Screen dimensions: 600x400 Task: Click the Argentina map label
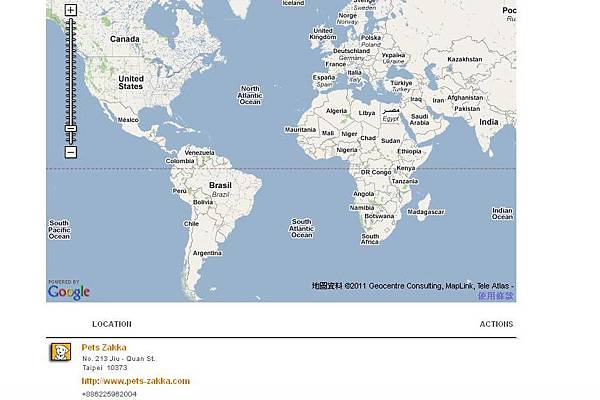pos(207,253)
